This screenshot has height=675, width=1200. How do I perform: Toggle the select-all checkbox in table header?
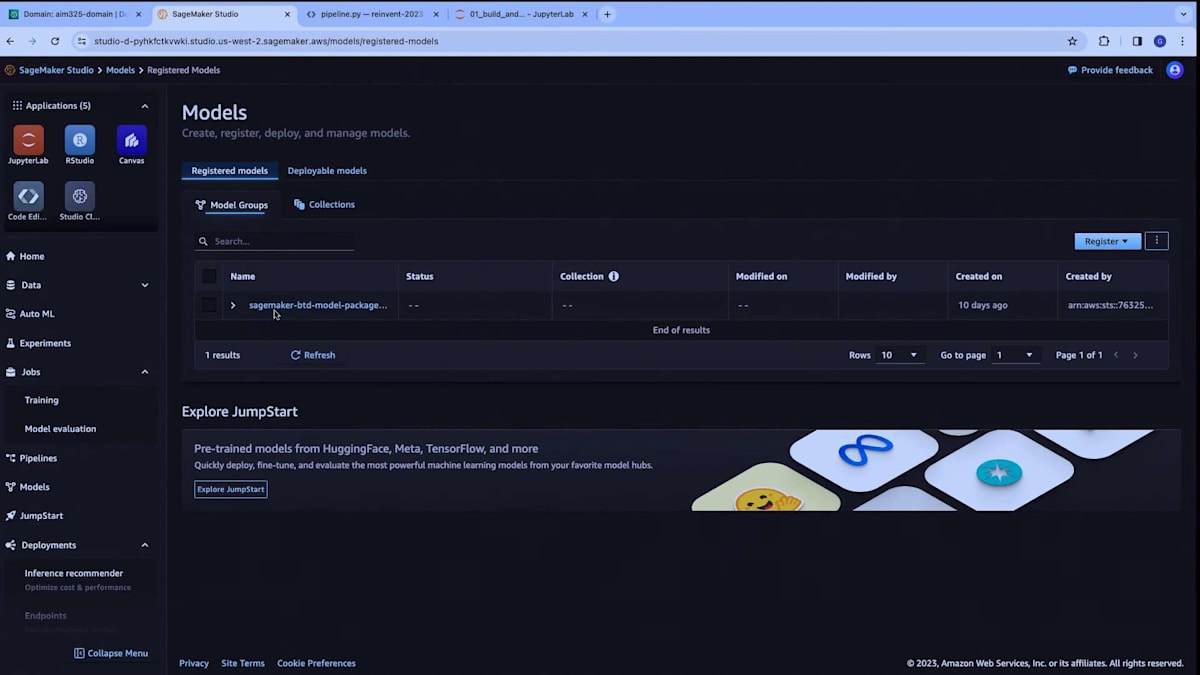tap(209, 276)
